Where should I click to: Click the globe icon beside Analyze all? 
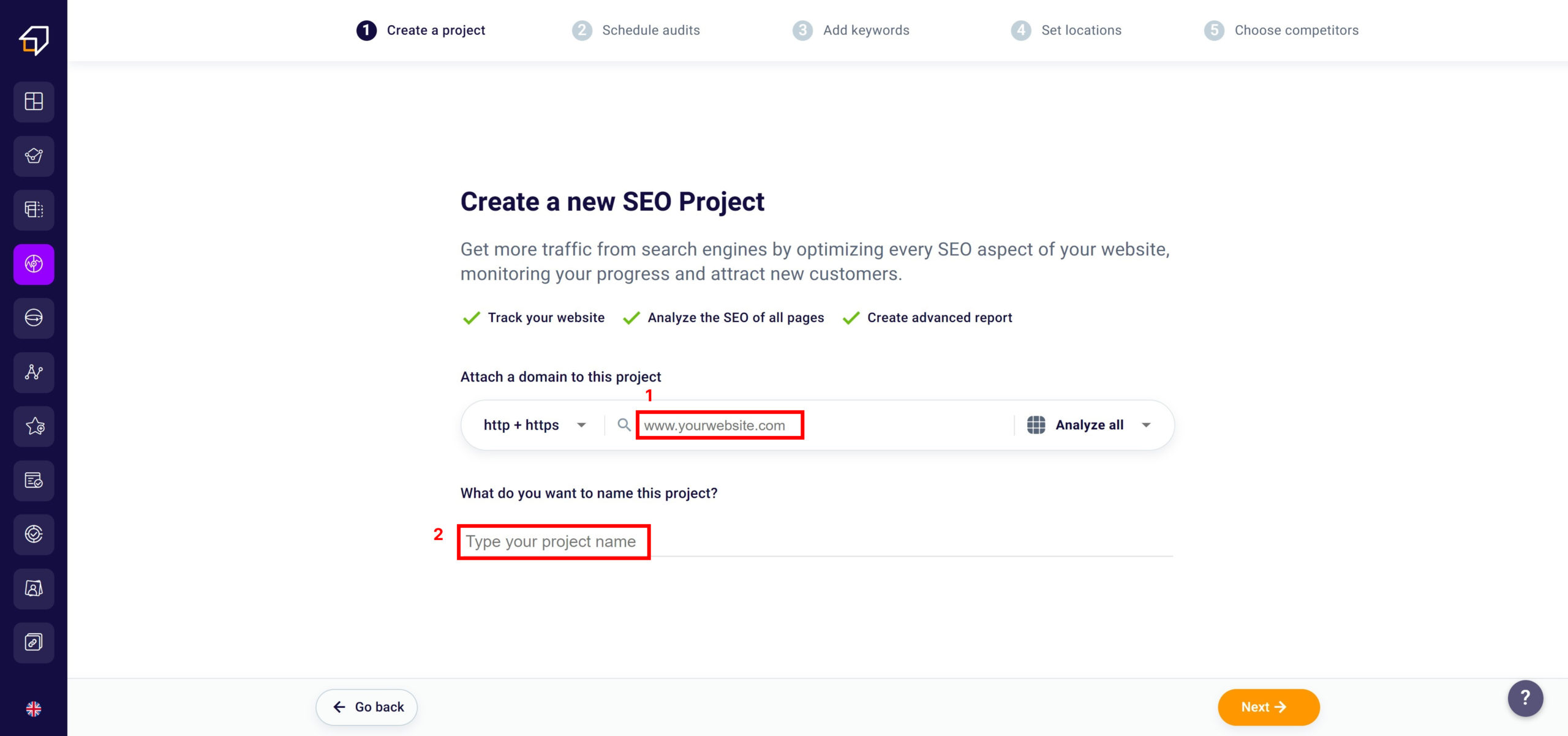click(x=1036, y=425)
